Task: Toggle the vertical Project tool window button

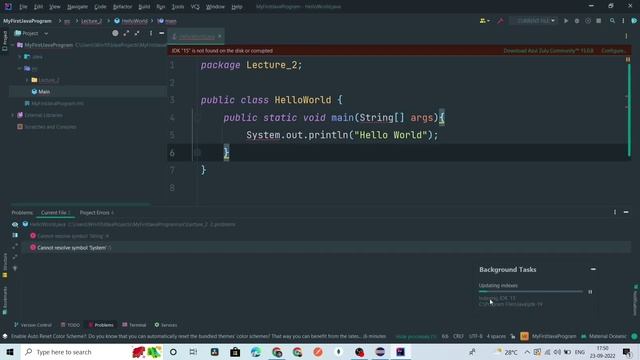Action: tap(4, 41)
